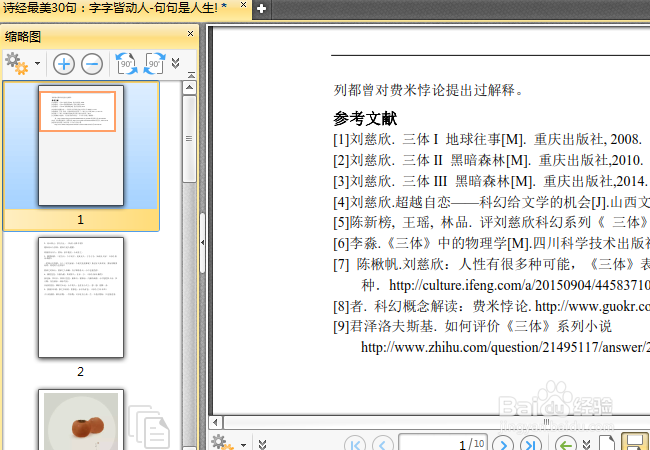The image size is (650, 450).
Task: Select single page layout icon
Action: 608,443
